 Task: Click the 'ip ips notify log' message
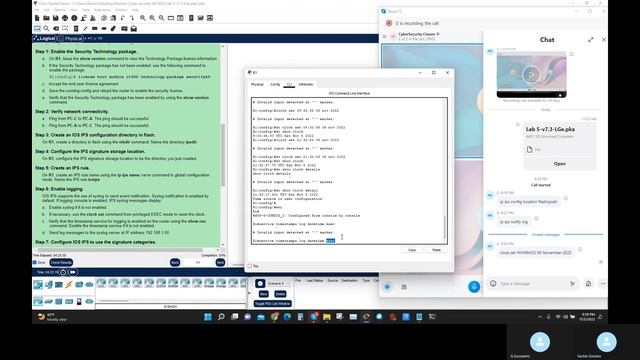(514, 222)
